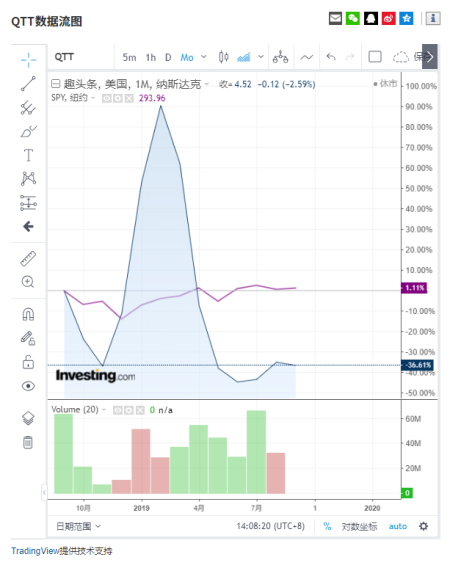Toggle hide all drawings eye icon
450x568 pixels.
28,386
